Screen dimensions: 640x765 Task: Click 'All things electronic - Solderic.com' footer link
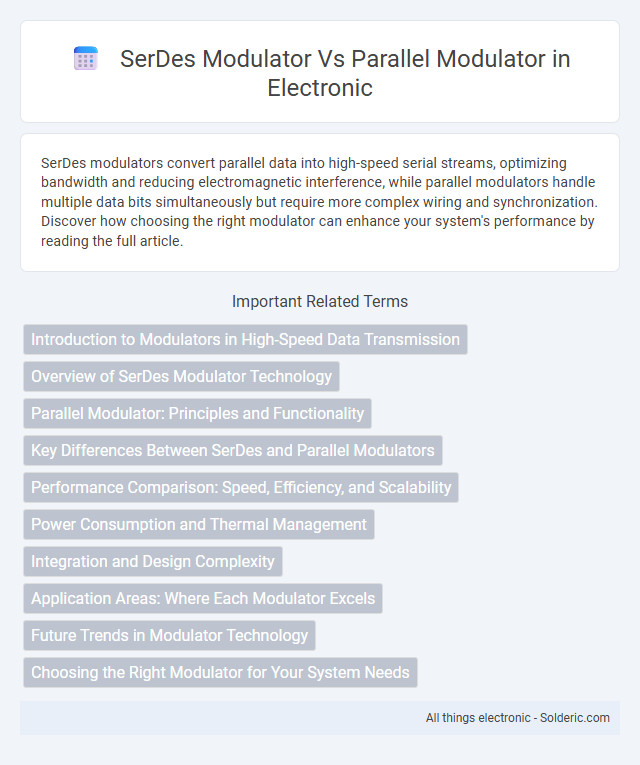tap(518, 718)
